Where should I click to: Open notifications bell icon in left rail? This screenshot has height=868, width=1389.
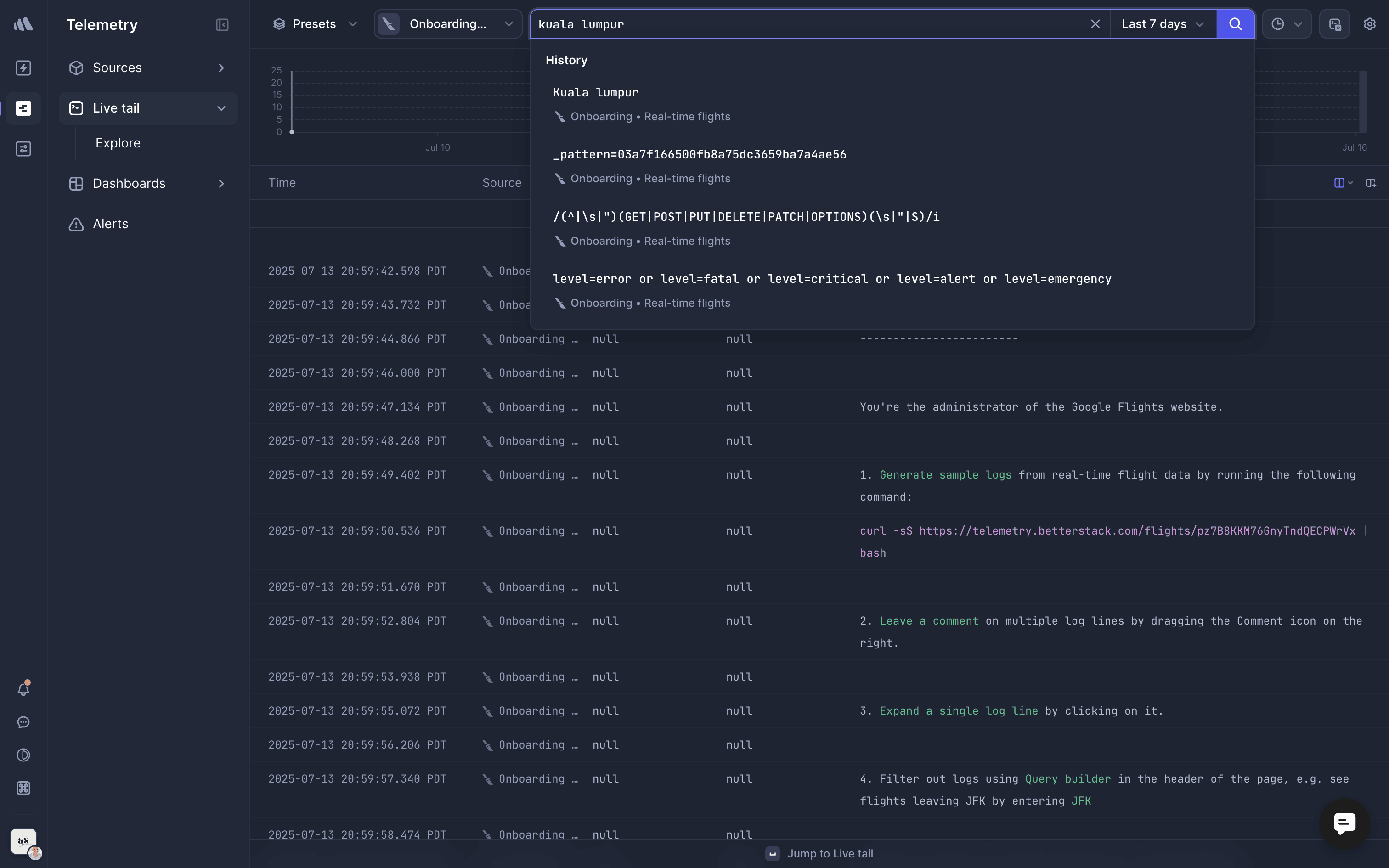(x=23, y=688)
